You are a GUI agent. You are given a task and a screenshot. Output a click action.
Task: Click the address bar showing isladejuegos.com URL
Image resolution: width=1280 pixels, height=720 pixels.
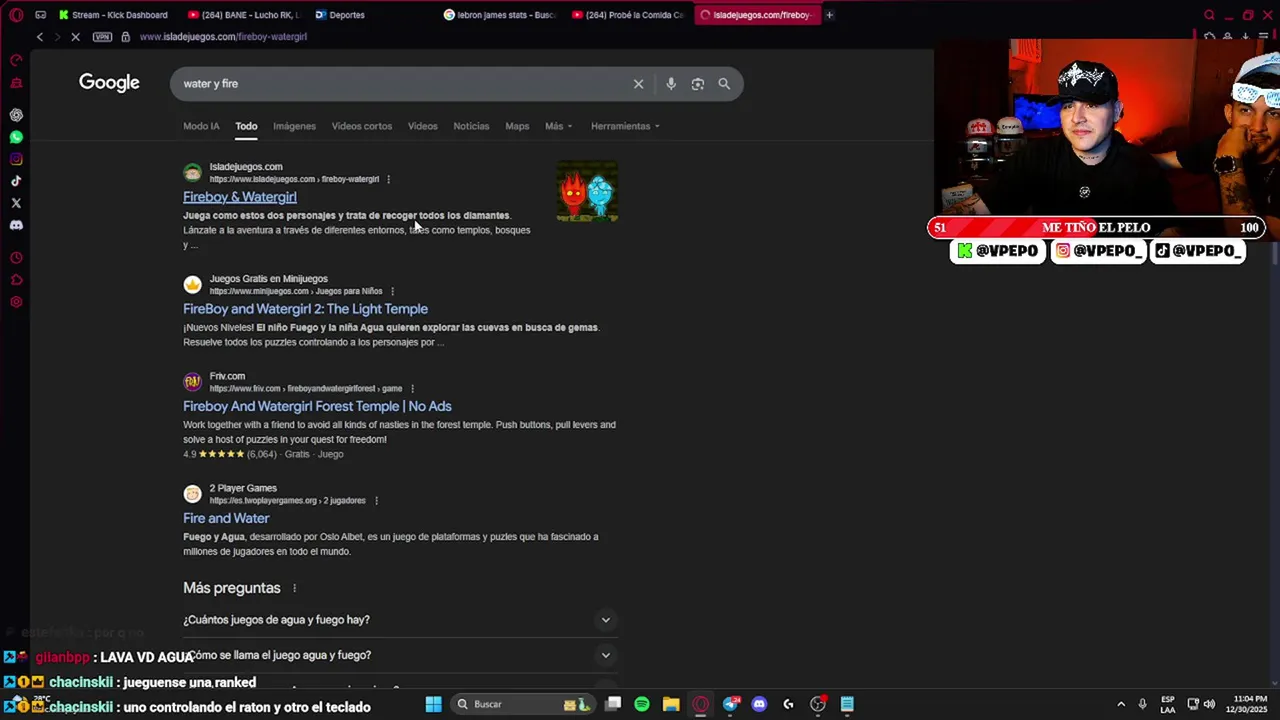pos(223,37)
